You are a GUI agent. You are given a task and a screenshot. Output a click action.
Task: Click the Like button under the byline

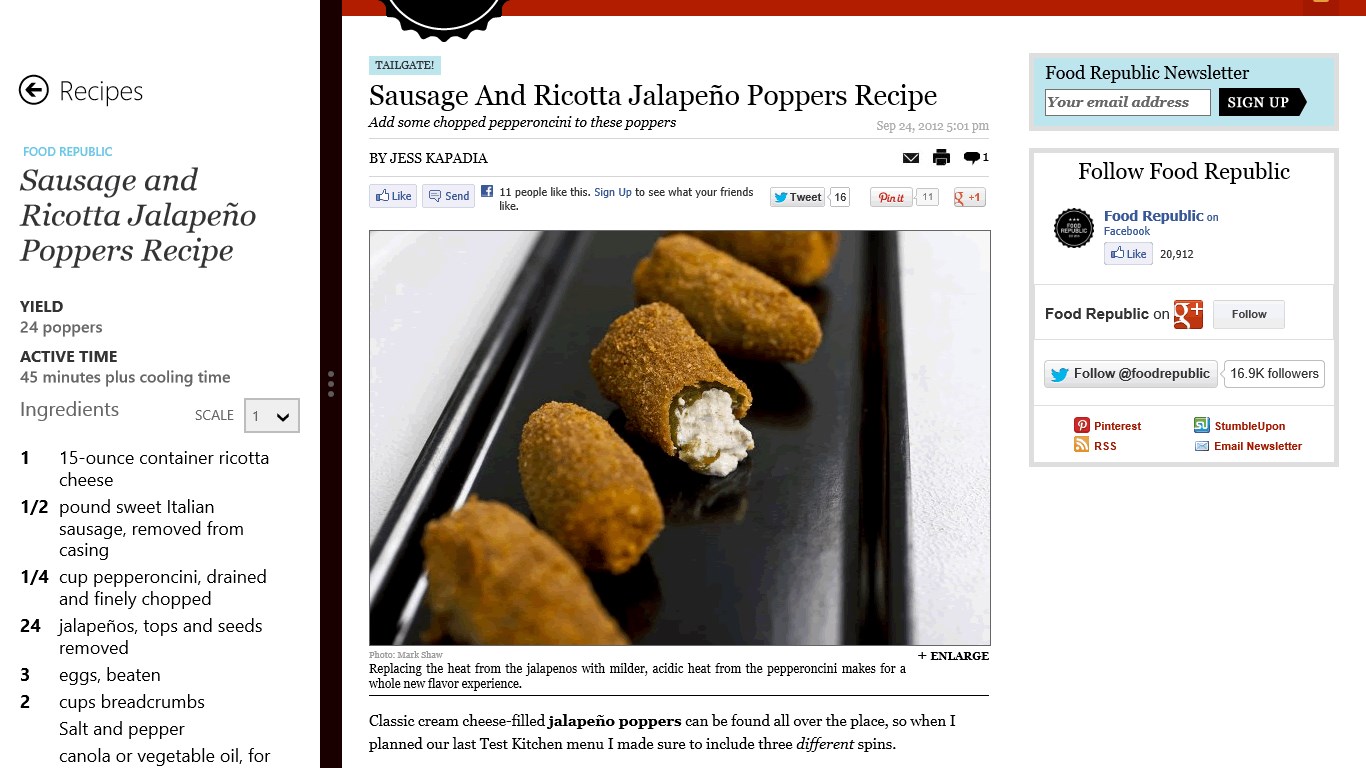(393, 196)
